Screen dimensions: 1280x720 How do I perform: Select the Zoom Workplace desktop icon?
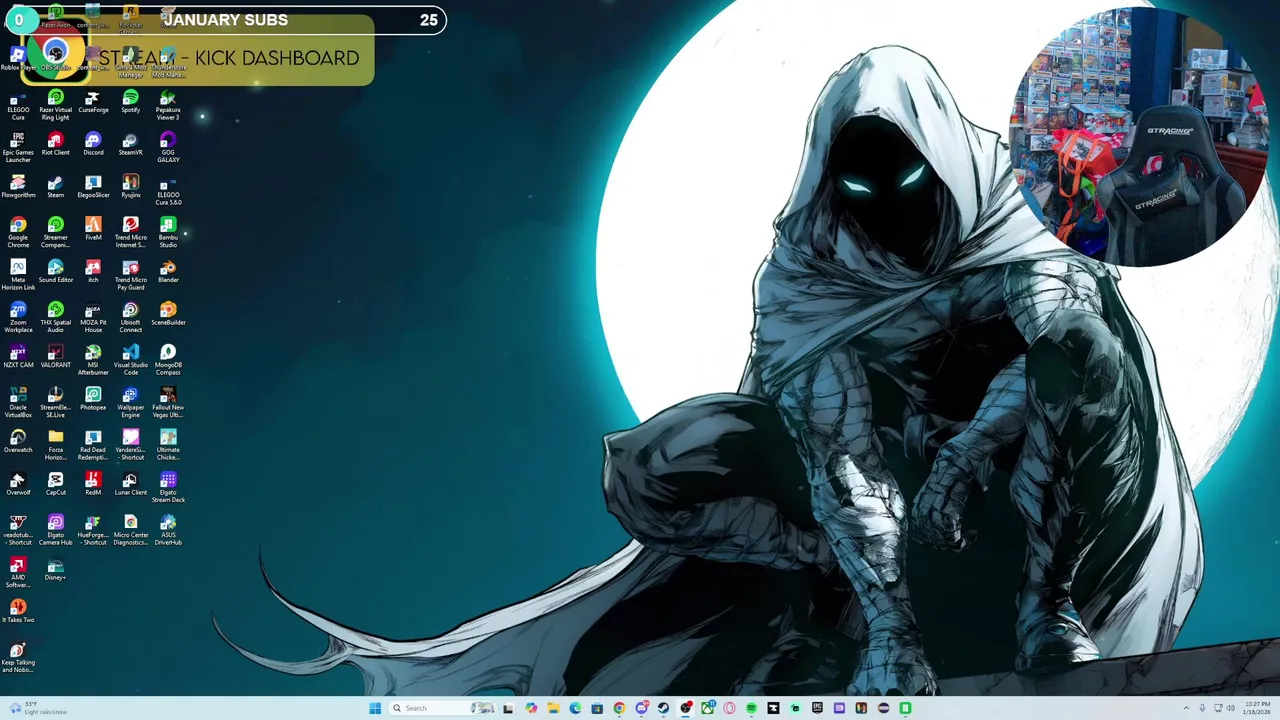click(18, 317)
